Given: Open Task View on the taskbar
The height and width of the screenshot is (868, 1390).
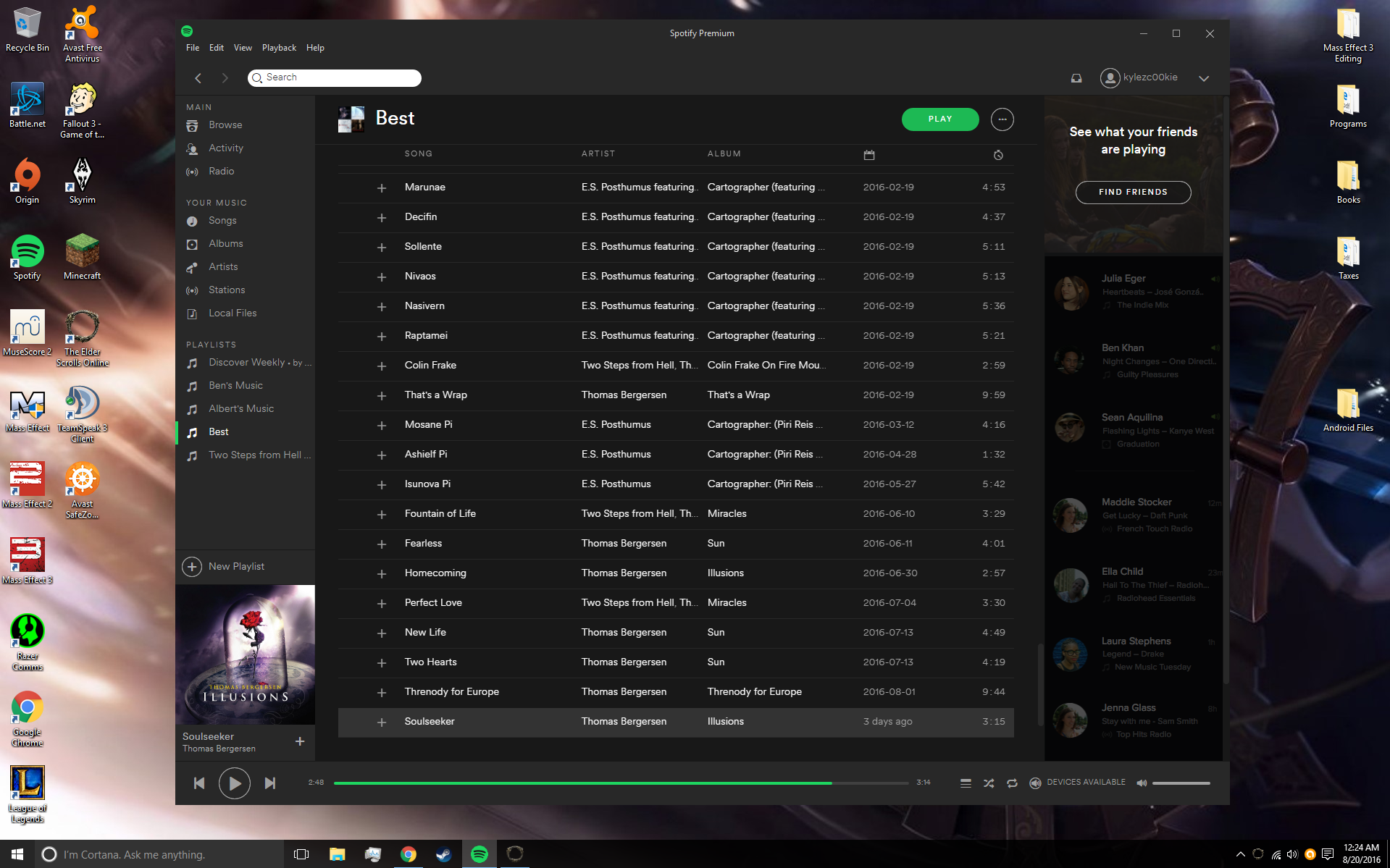Looking at the screenshot, I should [x=301, y=854].
